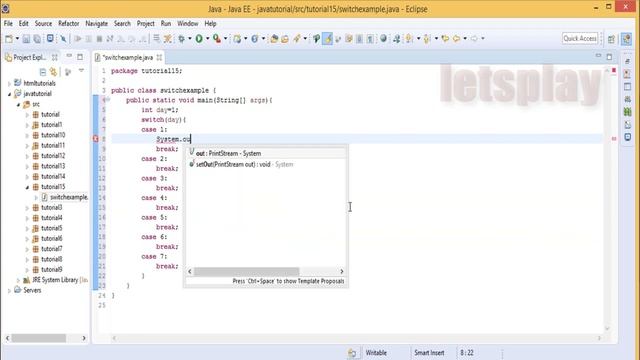Select the switchexample.java editor tab
Viewport: 640px width, 360px height.
(128, 58)
